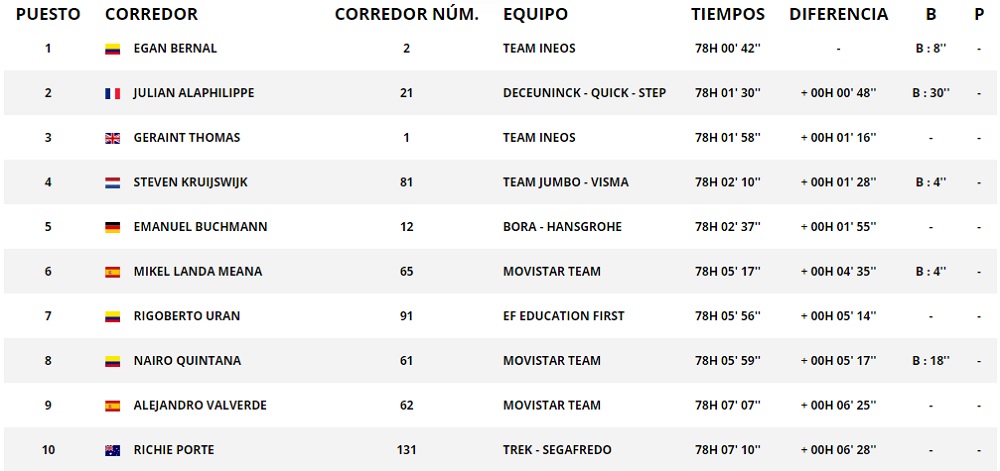Viewport: 1000px width, 471px height.
Task: Open the Trek - Segafredo team entry
Action: click(x=557, y=450)
